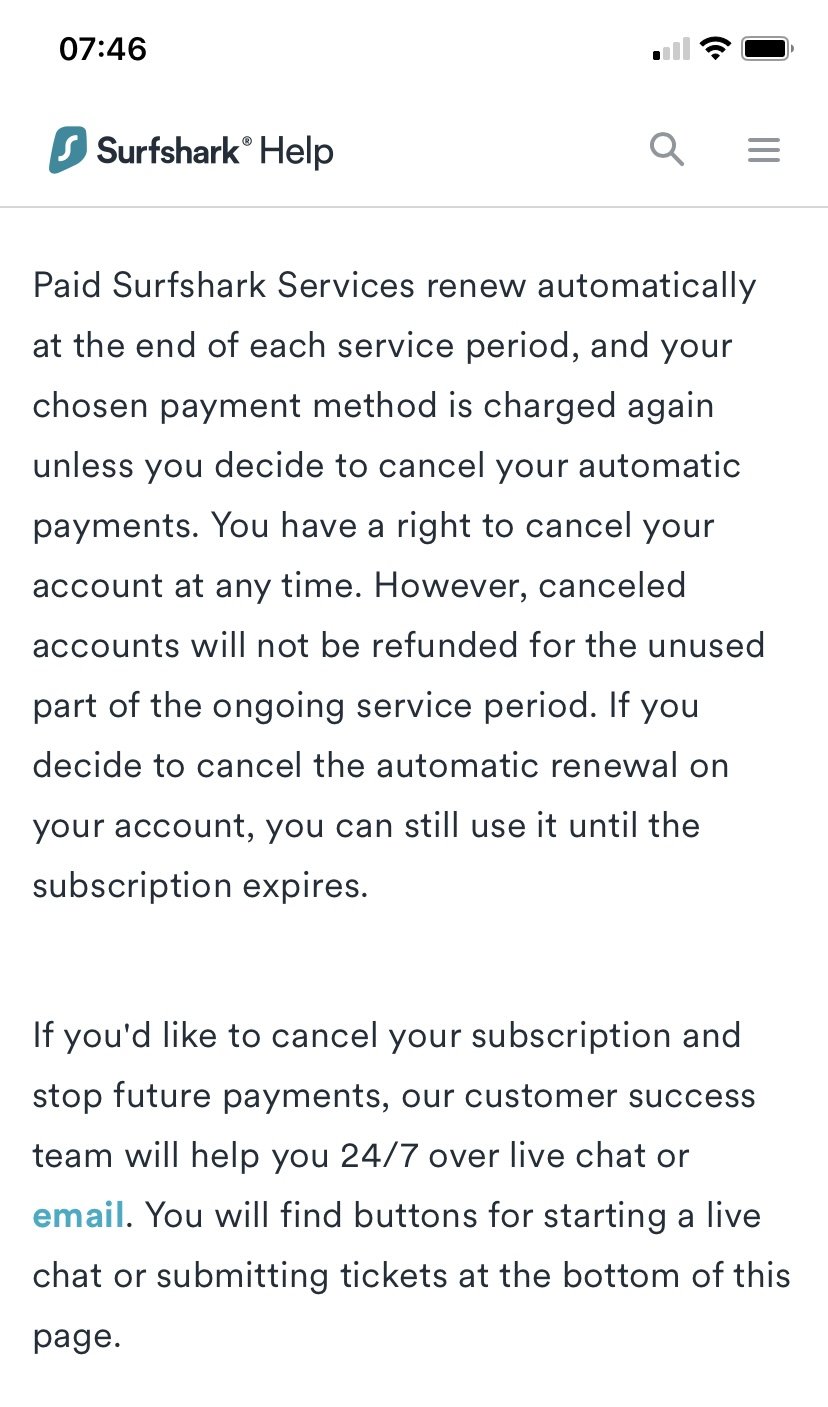Click empty header area left of search icon
This screenshot has height=1407, width=828.
(x=490, y=150)
